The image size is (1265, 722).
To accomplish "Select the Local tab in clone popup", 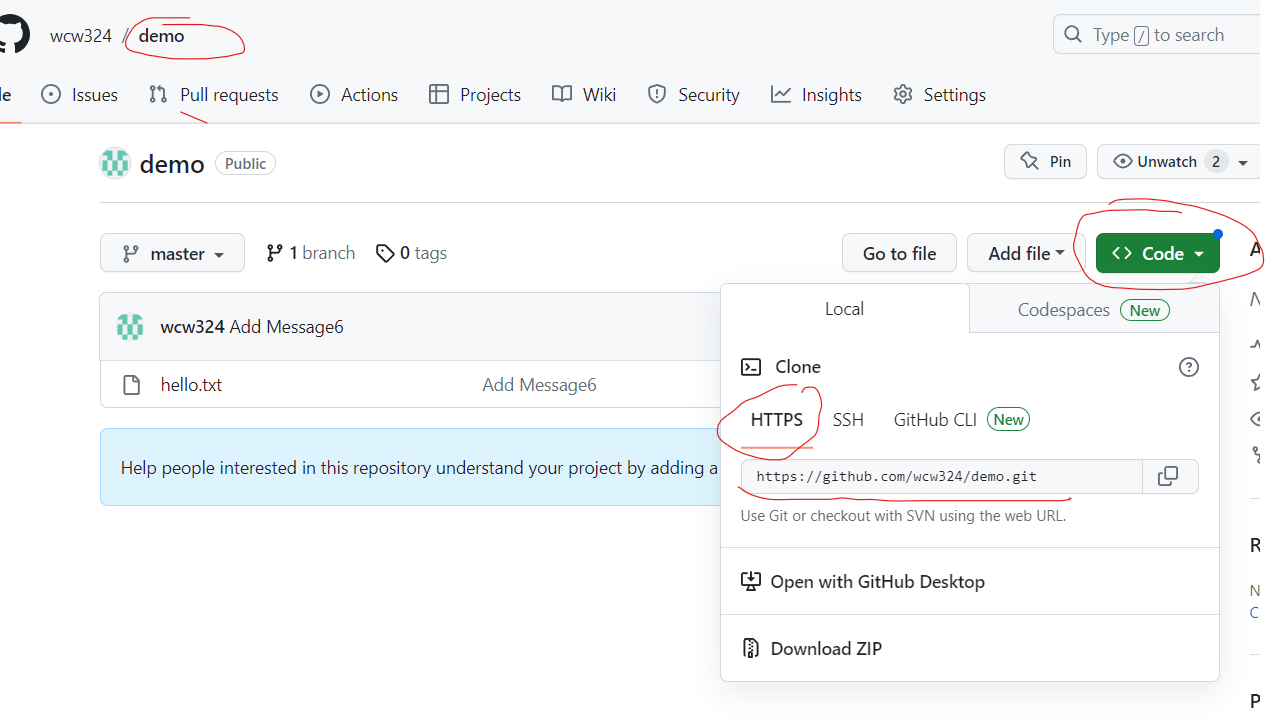I will point(844,309).
